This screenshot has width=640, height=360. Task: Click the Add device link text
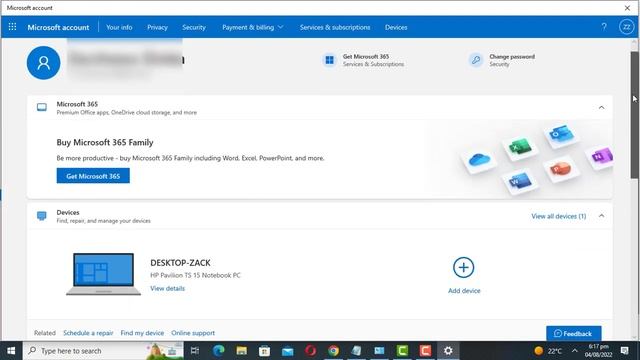point(464,291)
